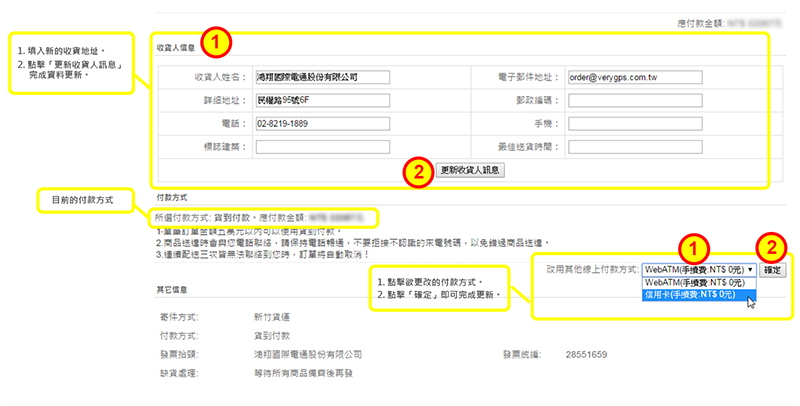800x406 pixels.
Task: Select the 電話 number field
Action: (x=321, y=123)
